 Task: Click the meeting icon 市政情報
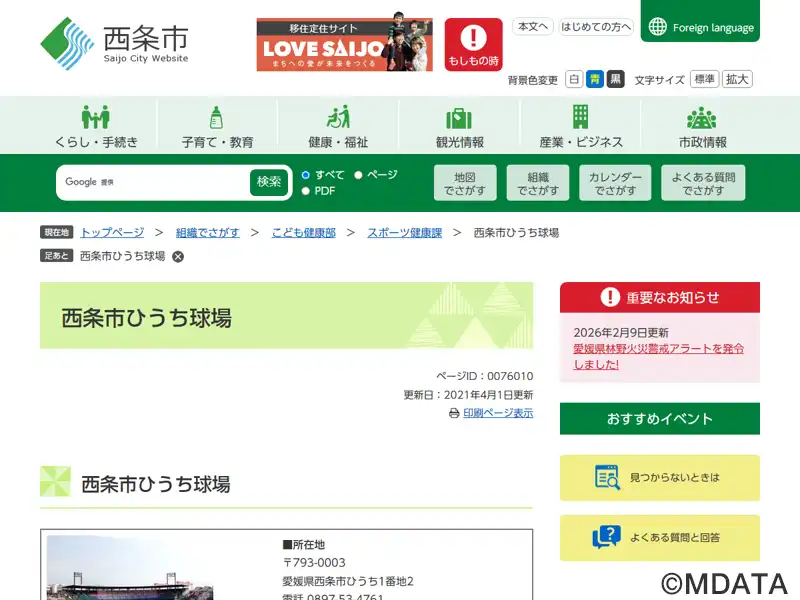[x=702, y=118]
